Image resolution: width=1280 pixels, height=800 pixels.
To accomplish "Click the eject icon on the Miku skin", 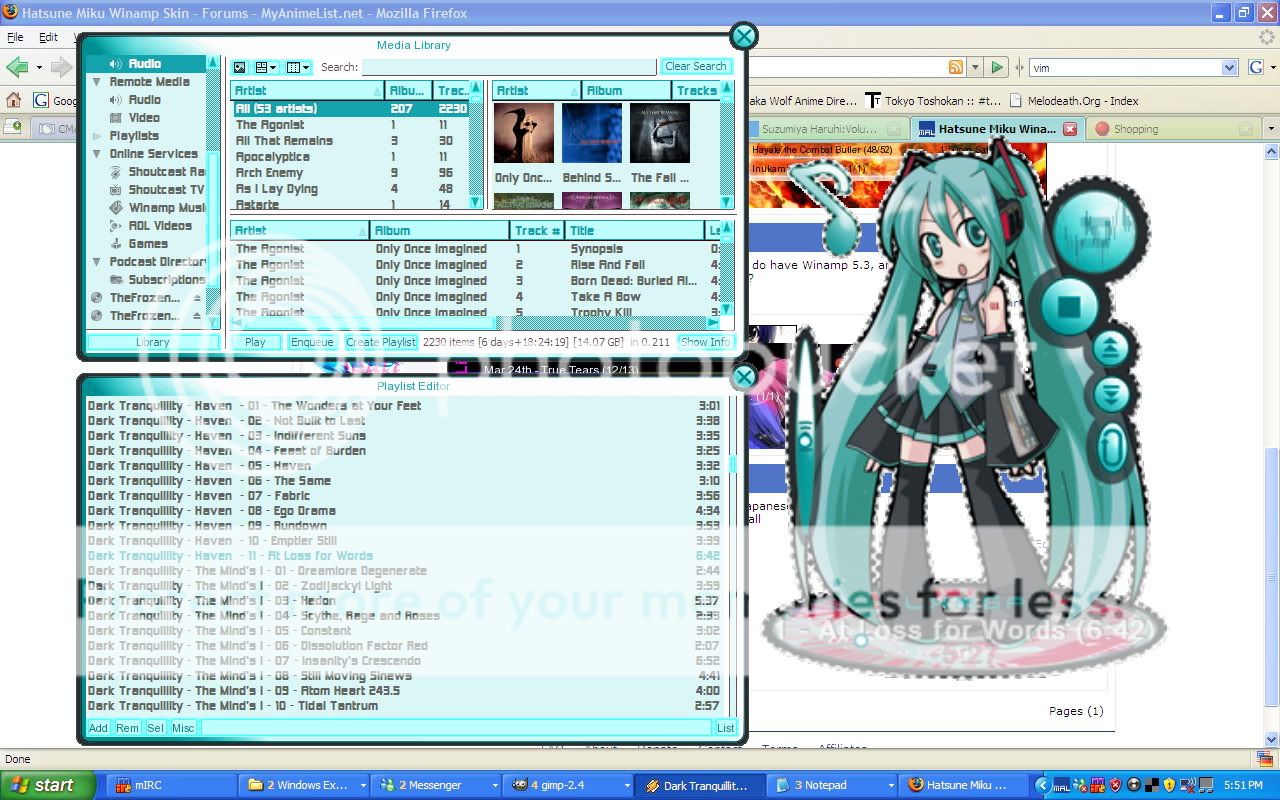I will [x=1112, y=349].
